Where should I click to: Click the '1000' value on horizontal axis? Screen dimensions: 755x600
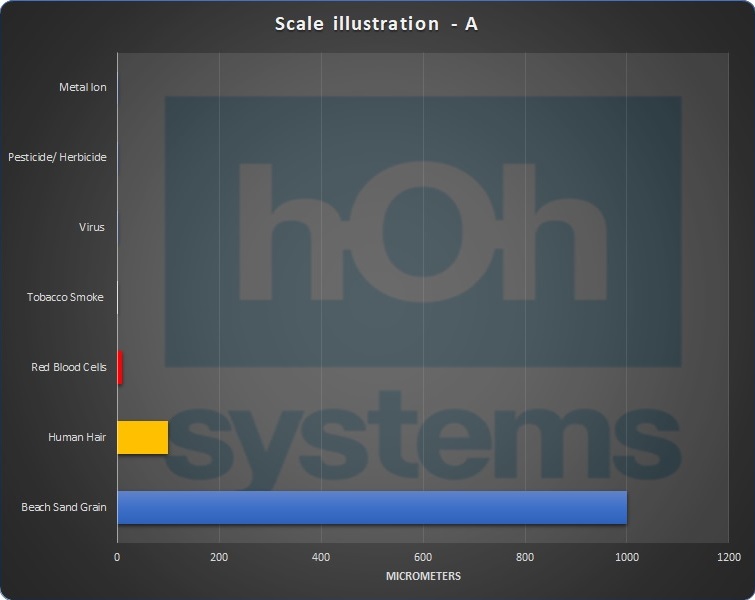point(627,557)
